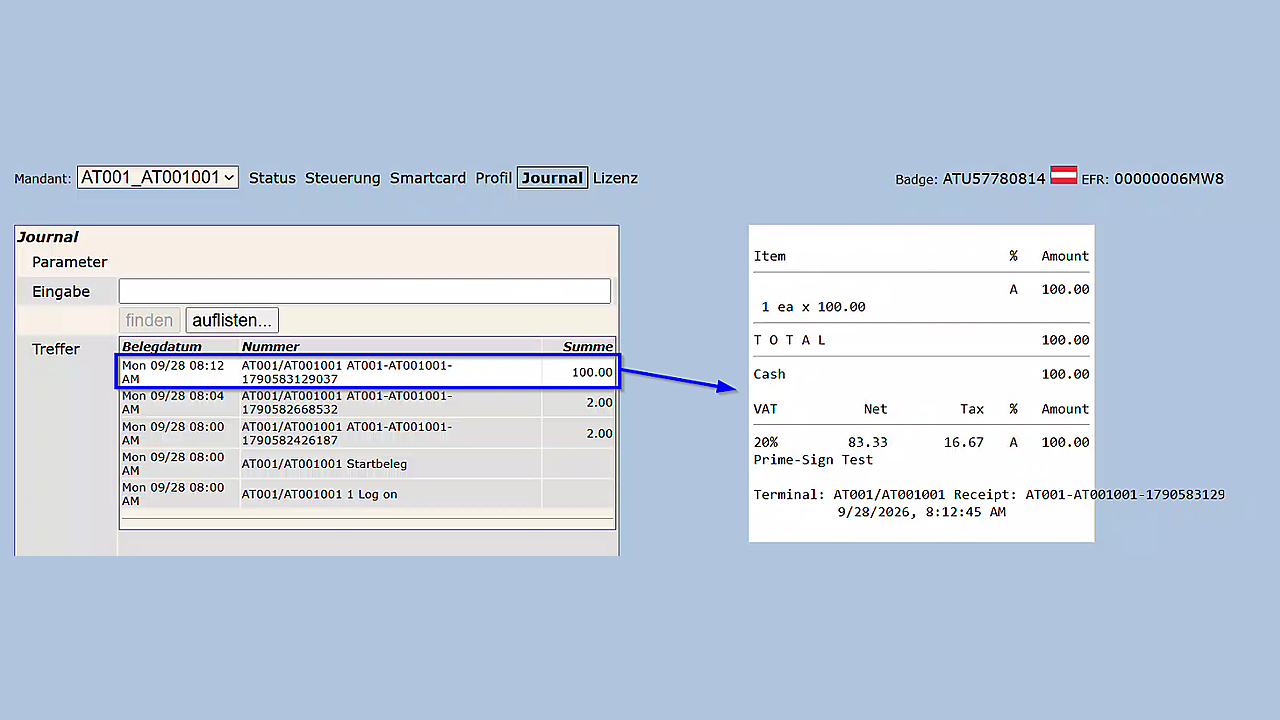Select journal entry ending 1790583129037

[368, 372]
